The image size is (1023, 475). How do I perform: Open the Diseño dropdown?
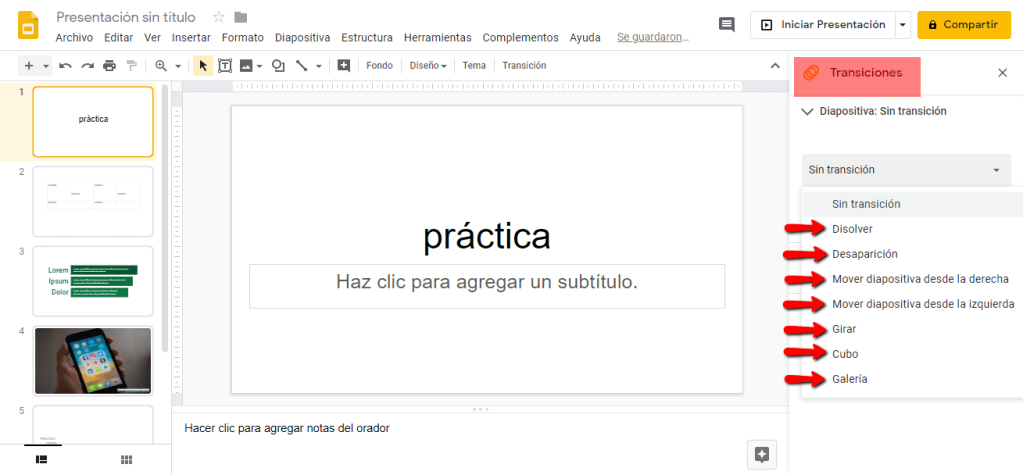click(x=428, y=66)
